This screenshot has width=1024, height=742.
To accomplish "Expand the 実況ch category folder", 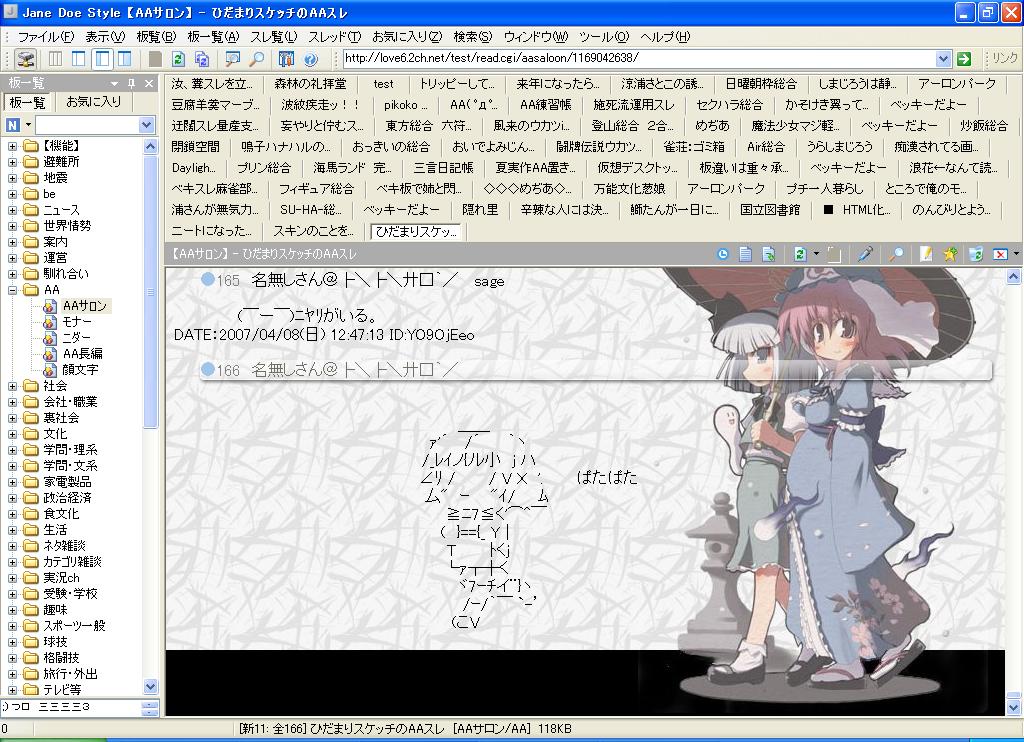I will point(12,578).
